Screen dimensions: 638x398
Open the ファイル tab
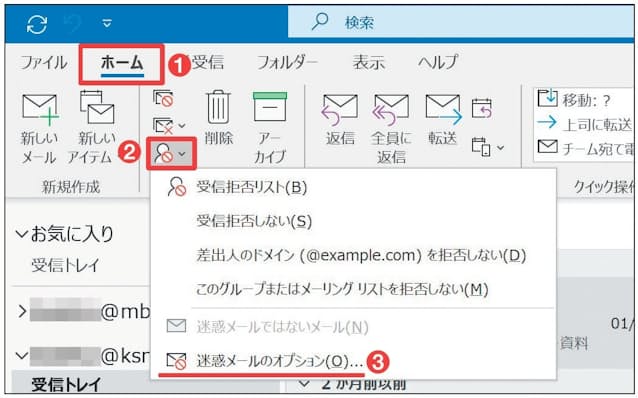(44, 63)
